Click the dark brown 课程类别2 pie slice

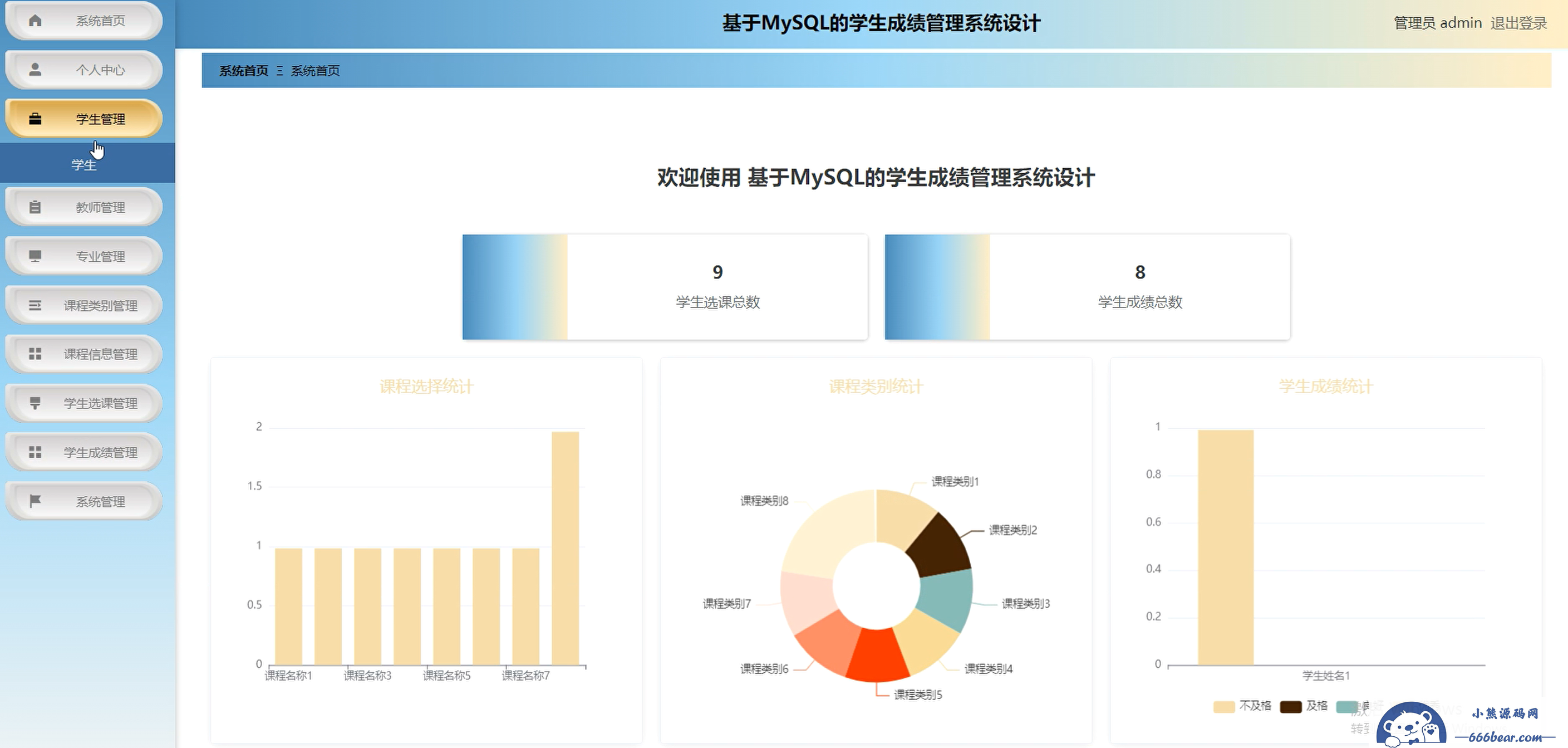(939, 545)
